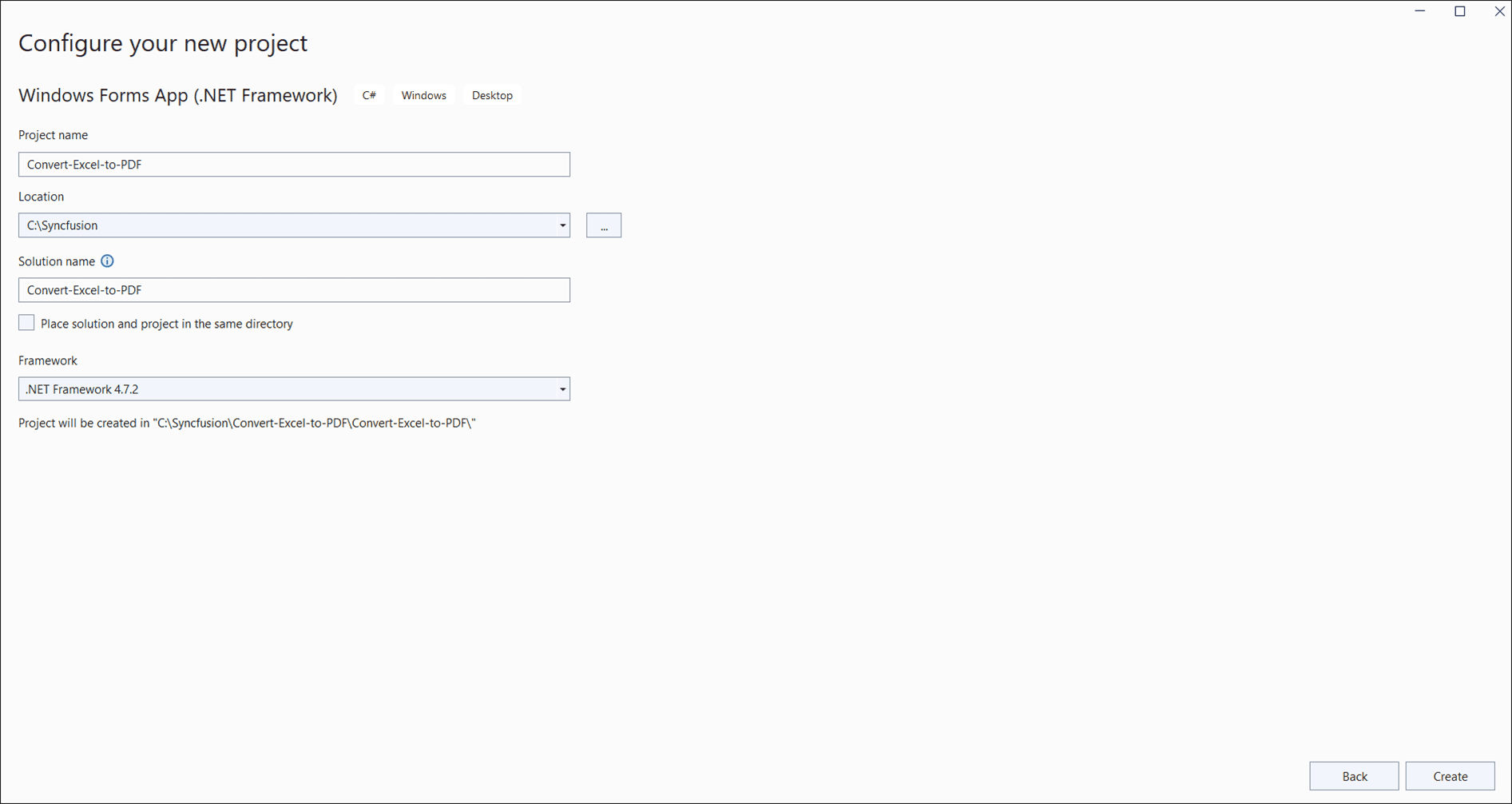This screenshot has width=1512, height=804.
Task: Expand the Location dropdown arrow
Action: click(x=562, y=225)
